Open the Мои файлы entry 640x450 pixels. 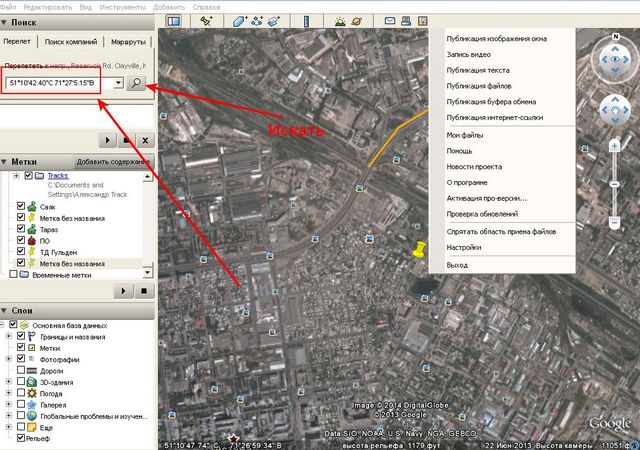pyautogui.click(x=464, y=135)
